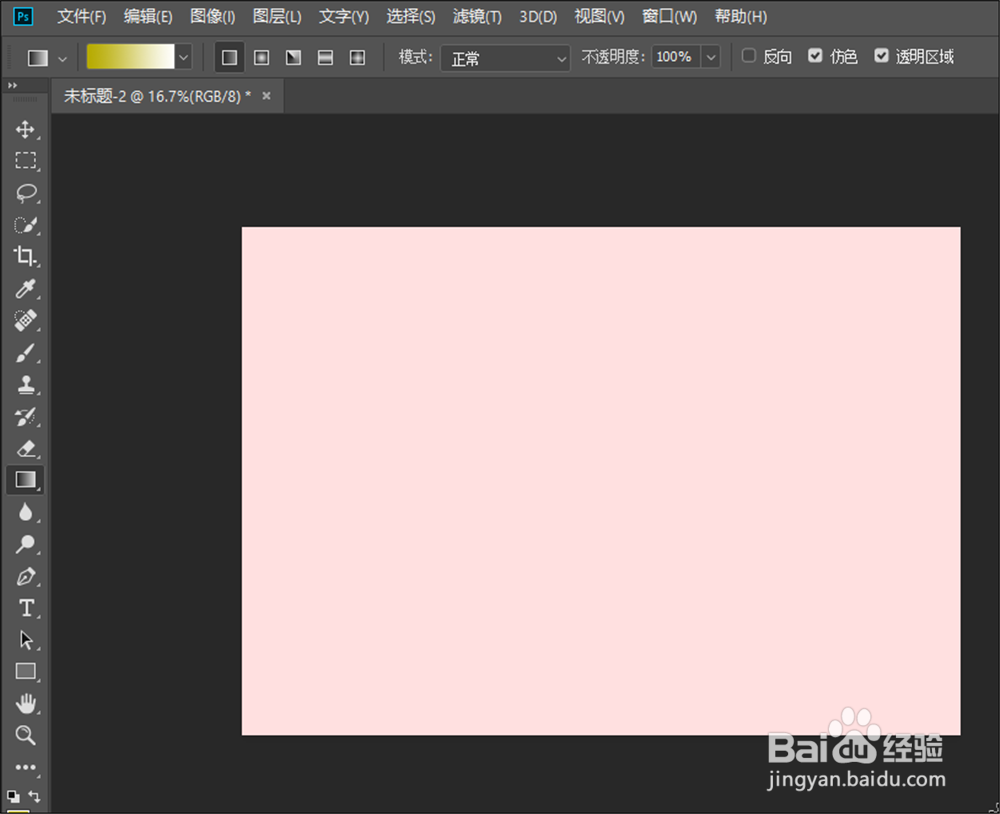This screenshot has width=1000, height=814.
Task: Uncheck the 透明区域 transparency checkbox
Action: pyautogui.click(x=881, y=56)
